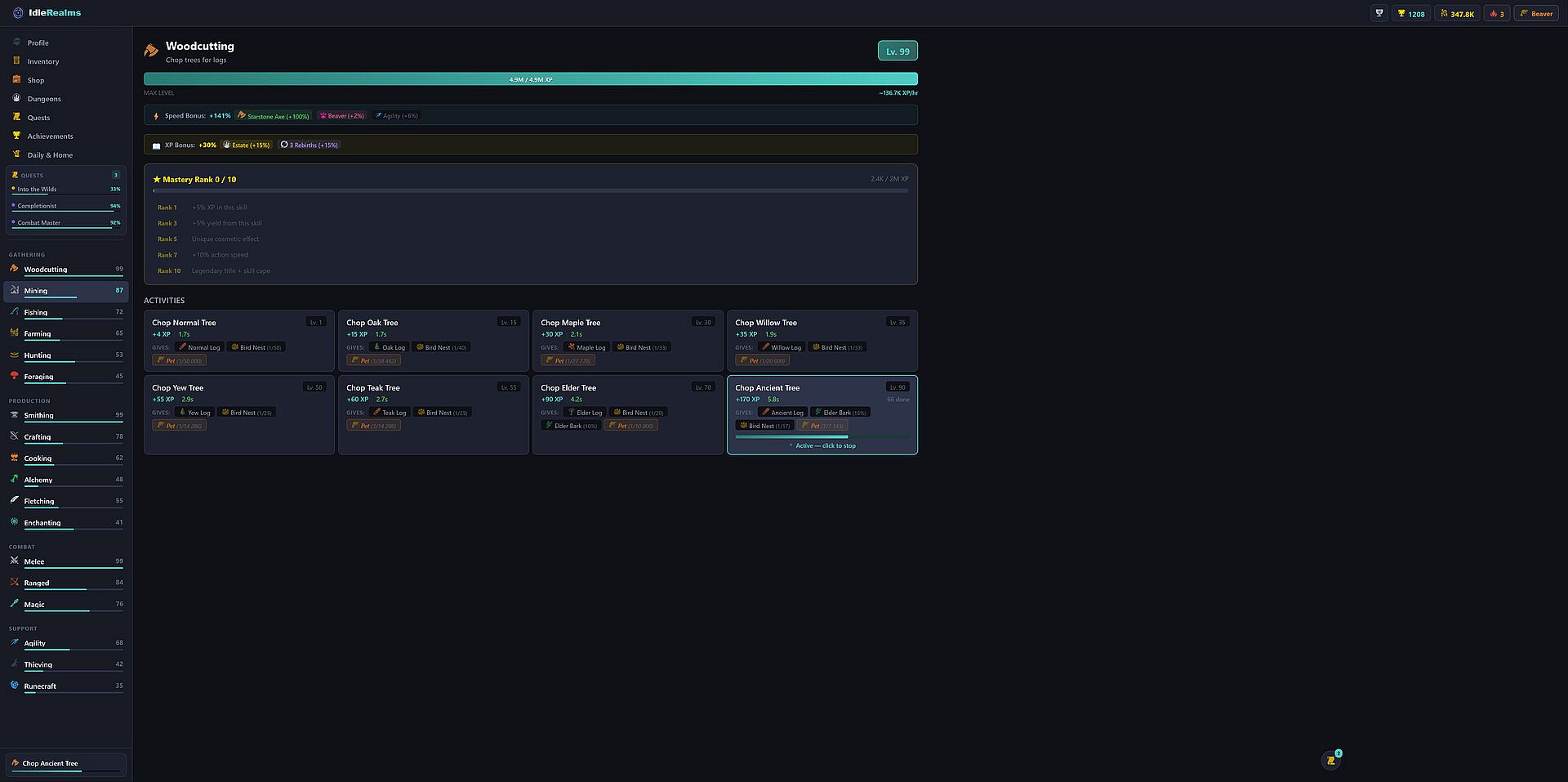The width and height of the screenshot is (1568, 782).
Task: Open the Dungeons page
Action: 44,99
